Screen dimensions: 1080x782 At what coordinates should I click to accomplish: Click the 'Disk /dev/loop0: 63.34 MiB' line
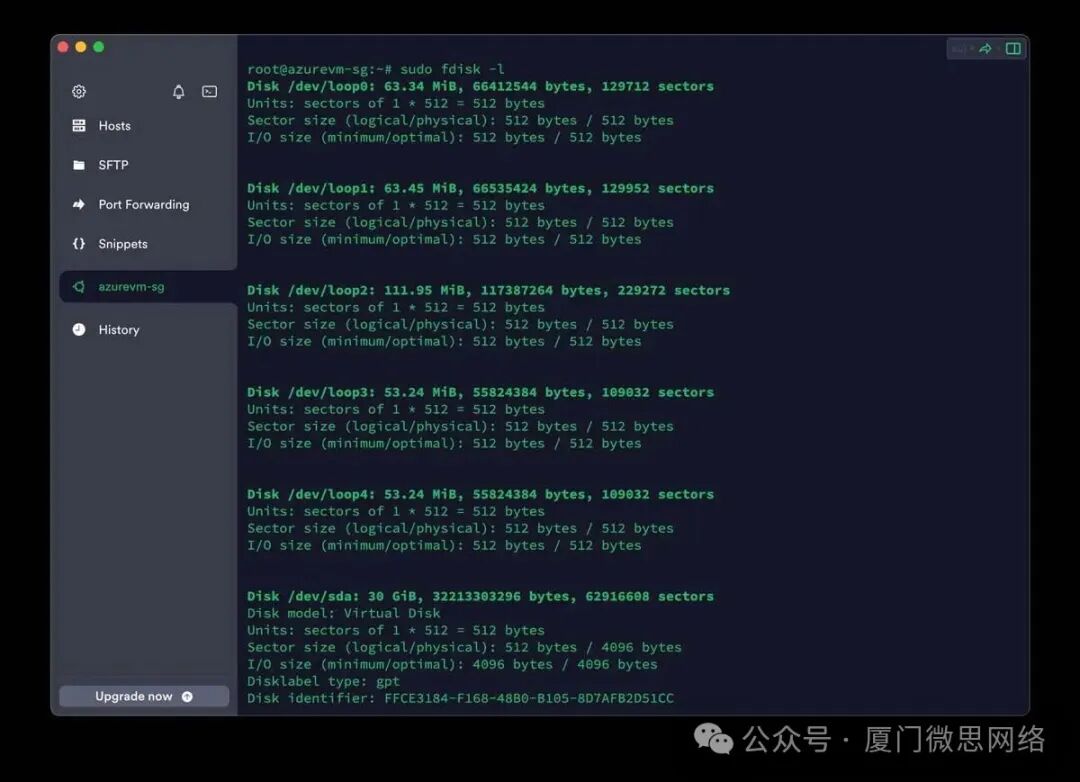pos(480,86)
